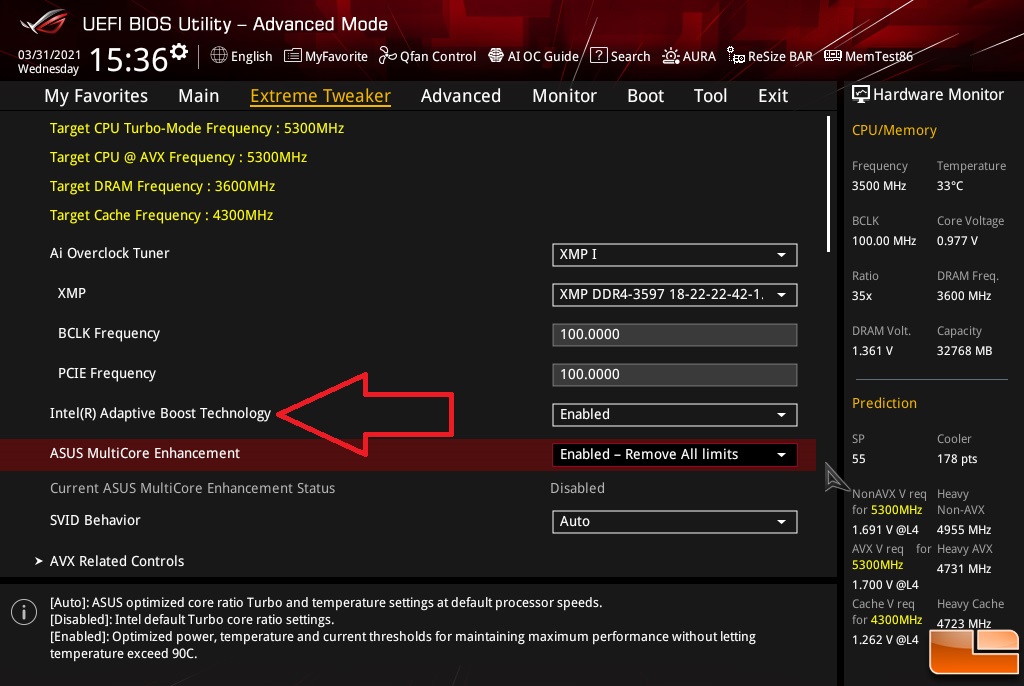The width and height of the screenshot is (1024, 686).
Task: Click the settings gear beside the clock
Action: point(179,51)
